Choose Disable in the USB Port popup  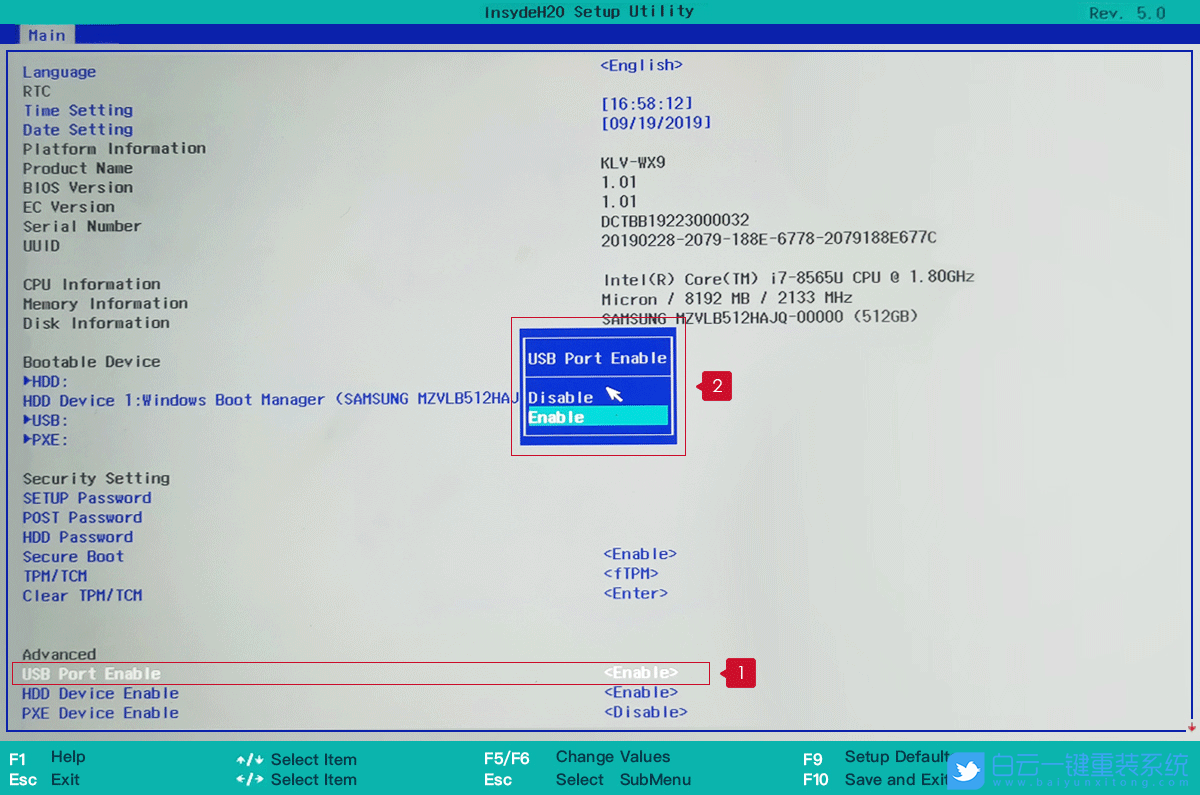pyautogui.click(x=561, y=397)
